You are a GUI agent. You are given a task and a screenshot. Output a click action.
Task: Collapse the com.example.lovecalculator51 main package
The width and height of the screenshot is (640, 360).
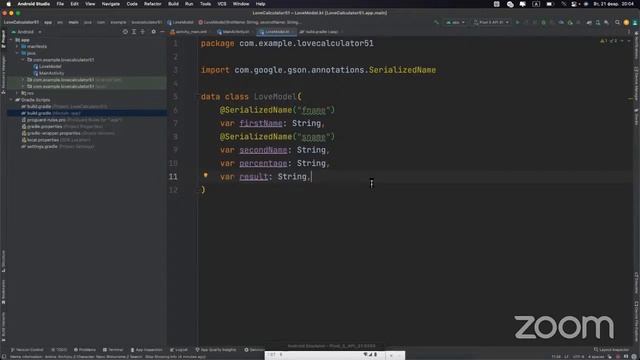pyautogui.click(x=23, y=60)
